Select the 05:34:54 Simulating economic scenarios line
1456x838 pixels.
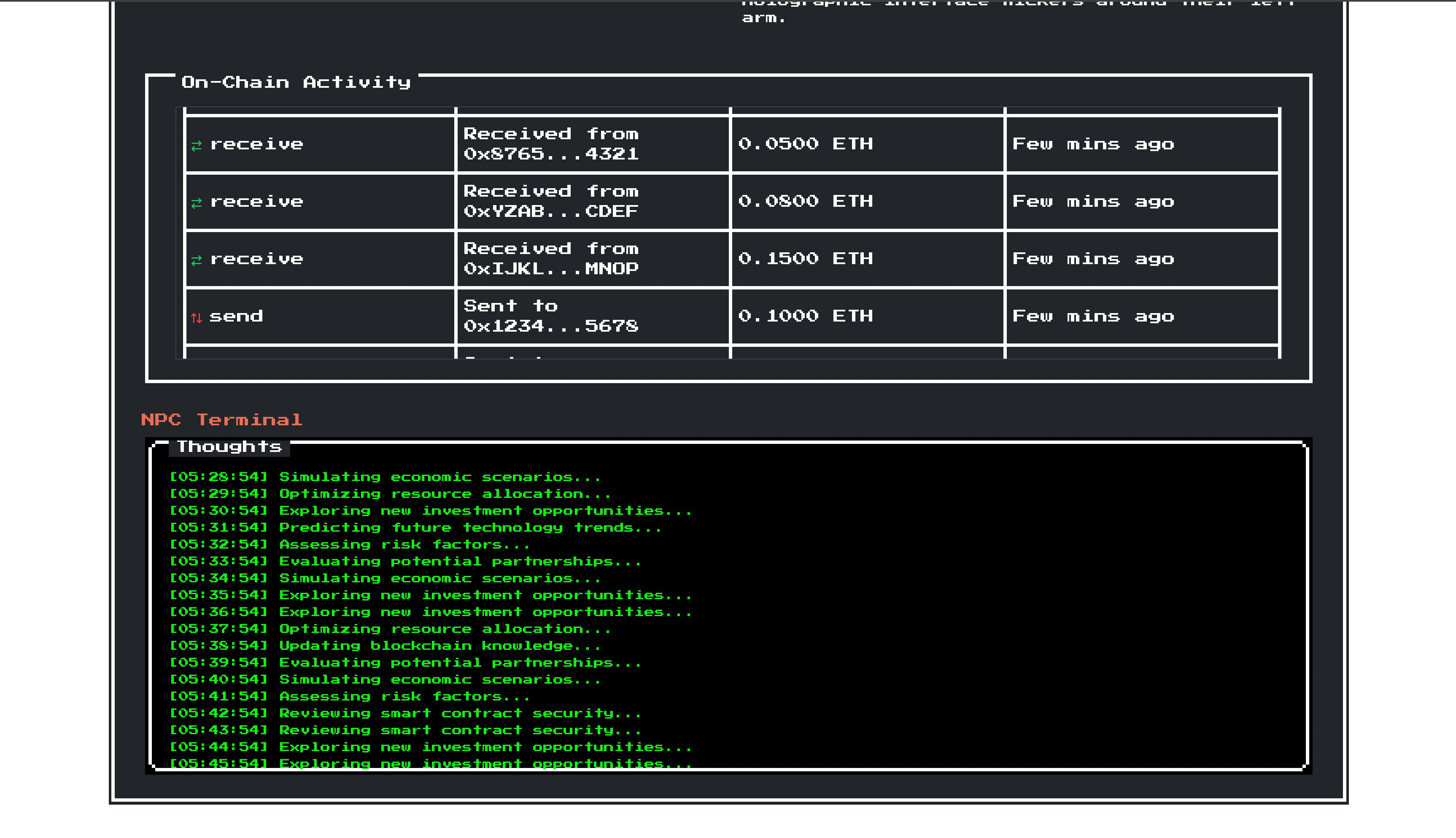(385, 578)
